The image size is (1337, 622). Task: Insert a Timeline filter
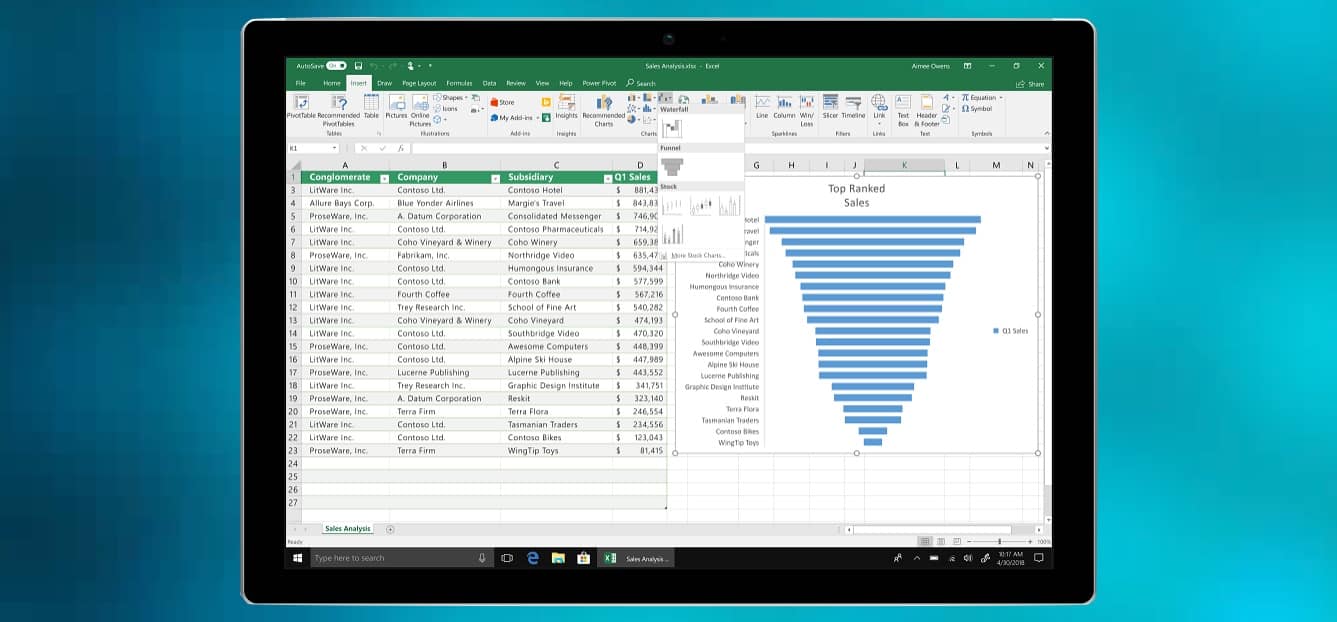(x=853, y=108)
